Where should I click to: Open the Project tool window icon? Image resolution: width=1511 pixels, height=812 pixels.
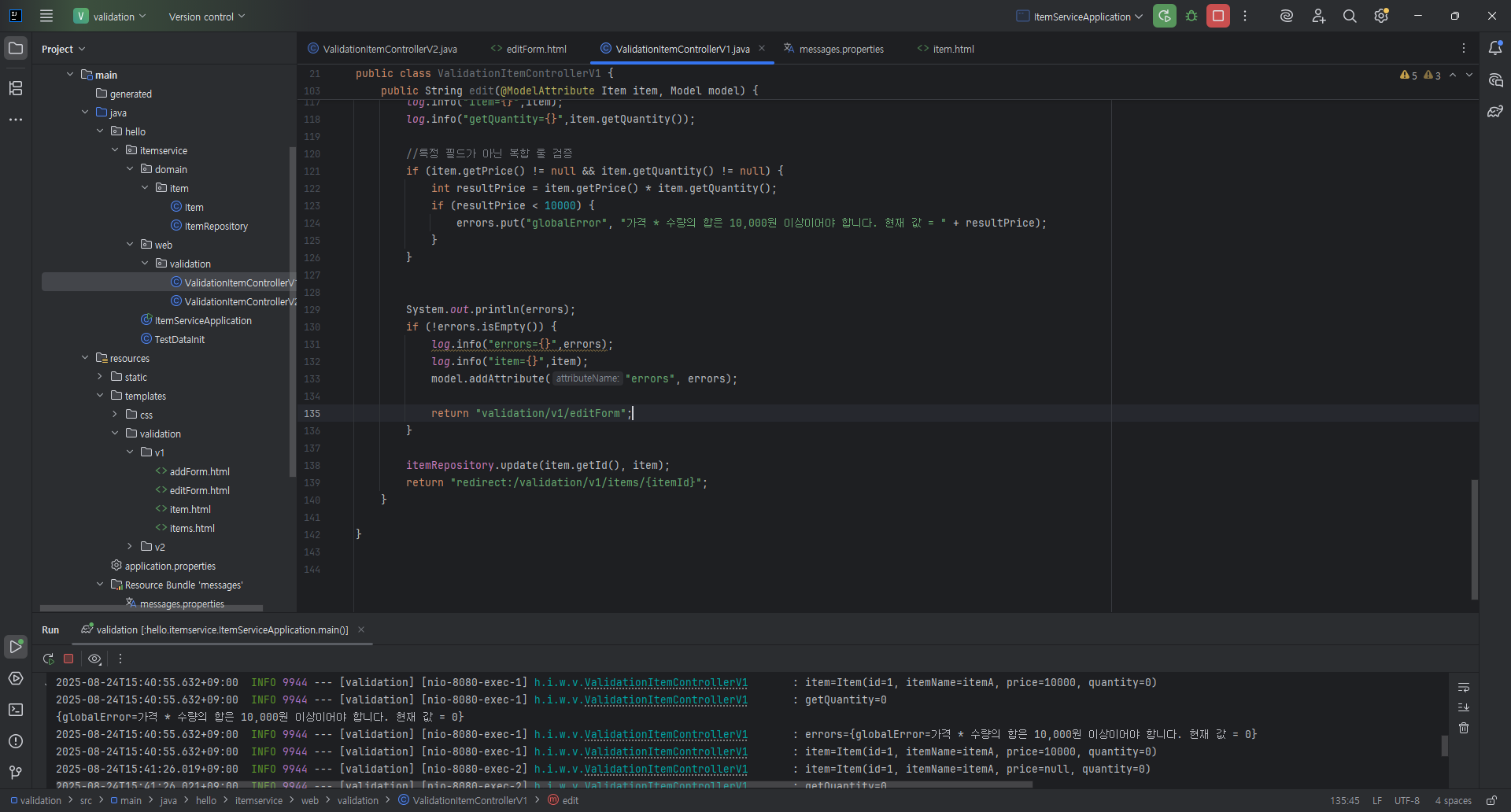(x=16, y=48)
